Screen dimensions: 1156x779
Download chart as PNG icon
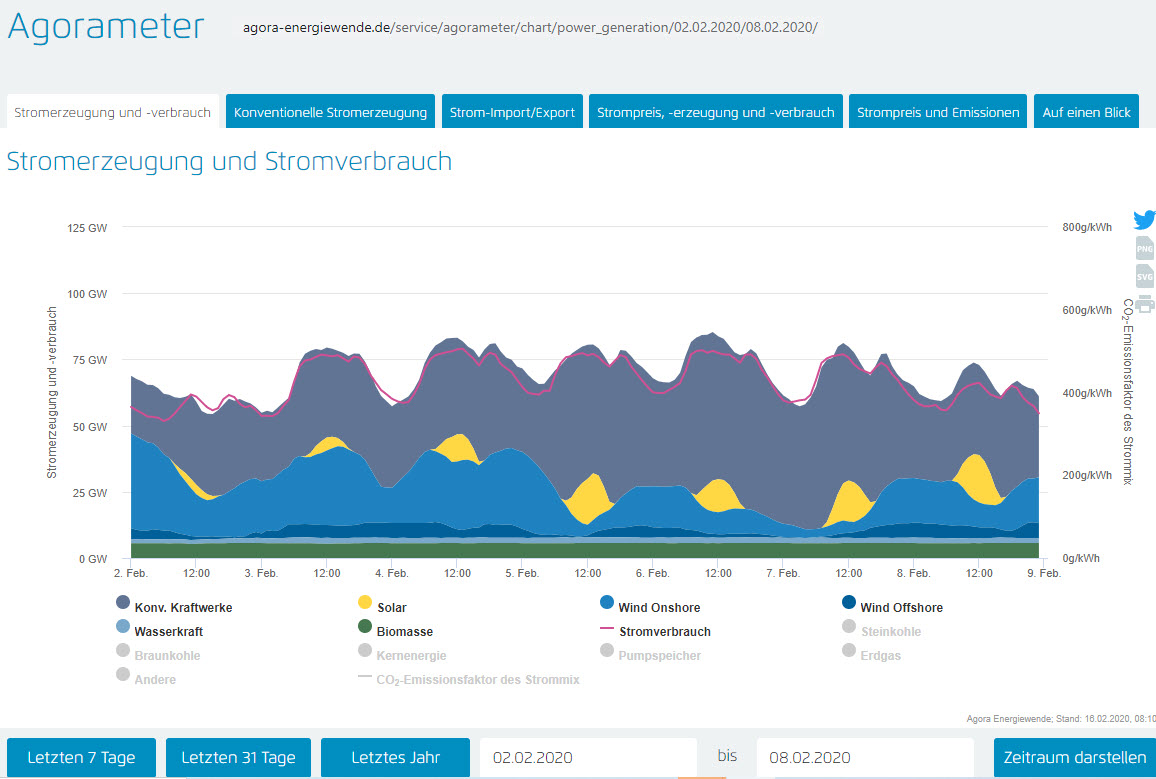1144,249
